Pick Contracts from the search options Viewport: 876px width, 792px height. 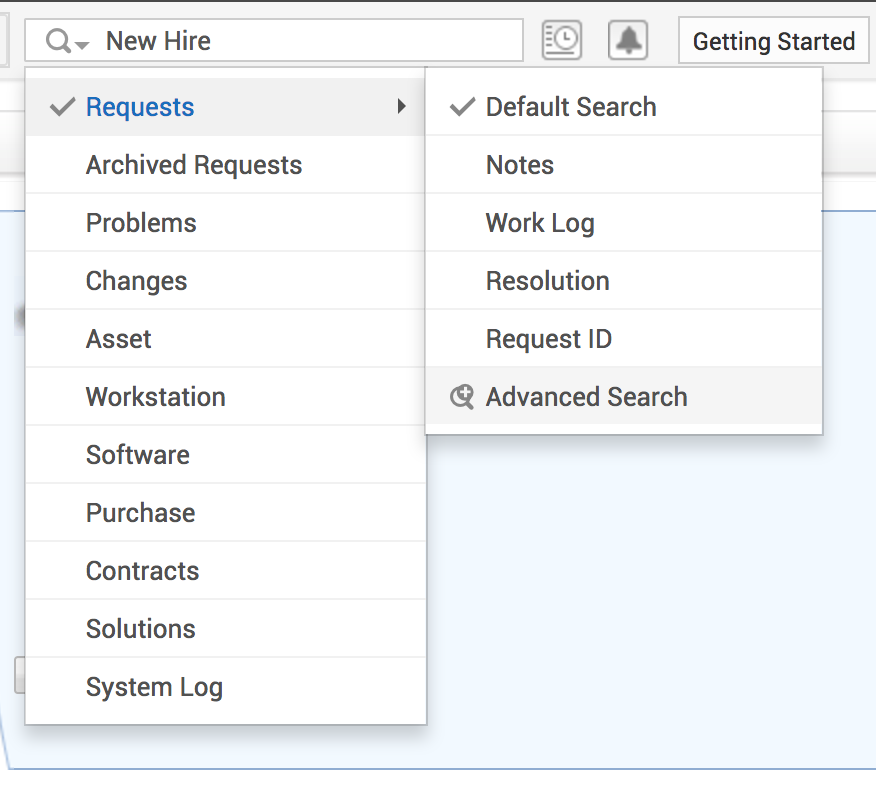pyautogui.click(x=142, y=571)
